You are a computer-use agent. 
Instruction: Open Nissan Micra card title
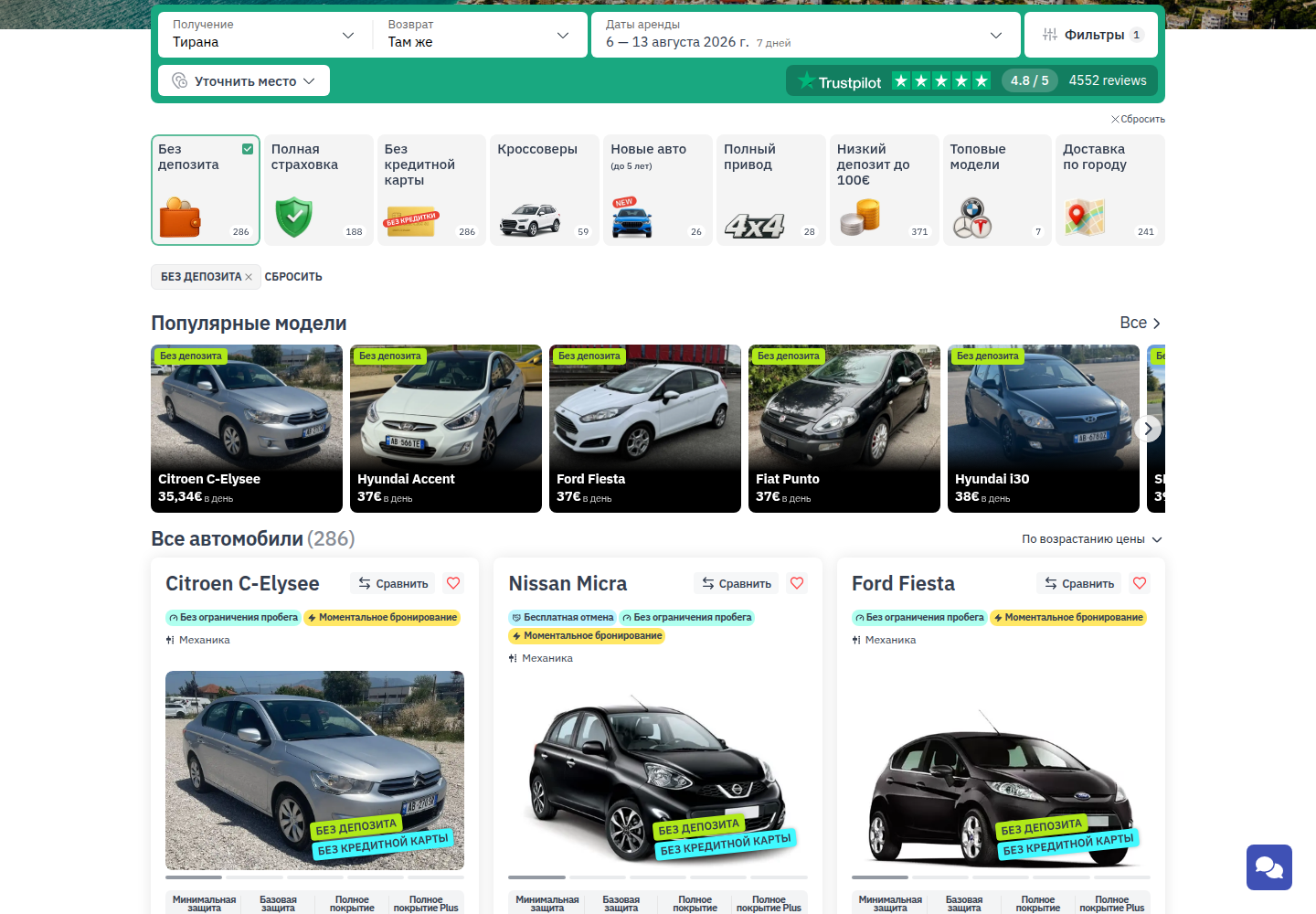coord(568,583)
